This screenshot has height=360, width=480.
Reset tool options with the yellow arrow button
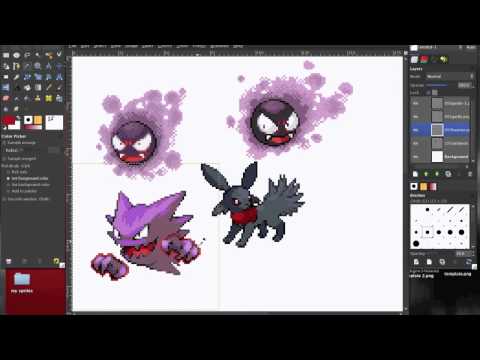pos(56,261)
